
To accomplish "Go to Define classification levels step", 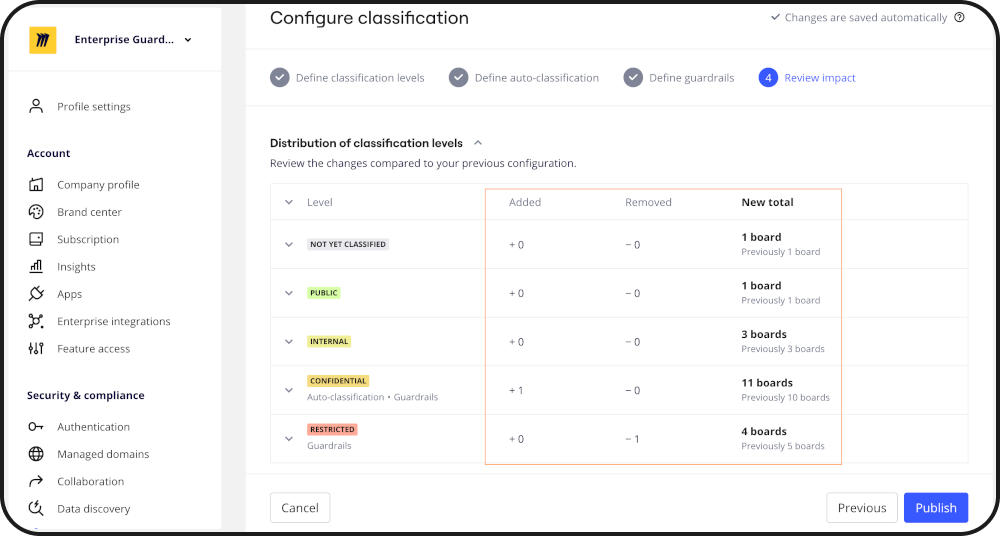I will tap(348, 78).
